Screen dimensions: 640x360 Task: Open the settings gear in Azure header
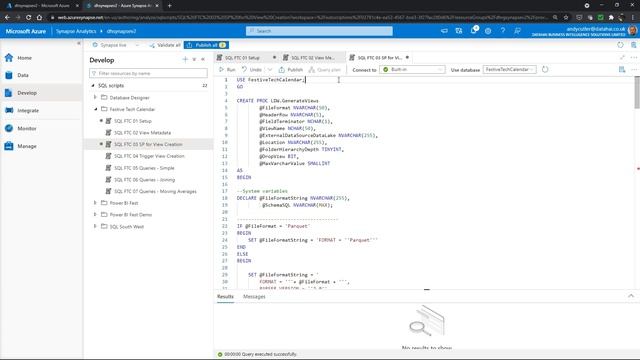pos(488,31)
